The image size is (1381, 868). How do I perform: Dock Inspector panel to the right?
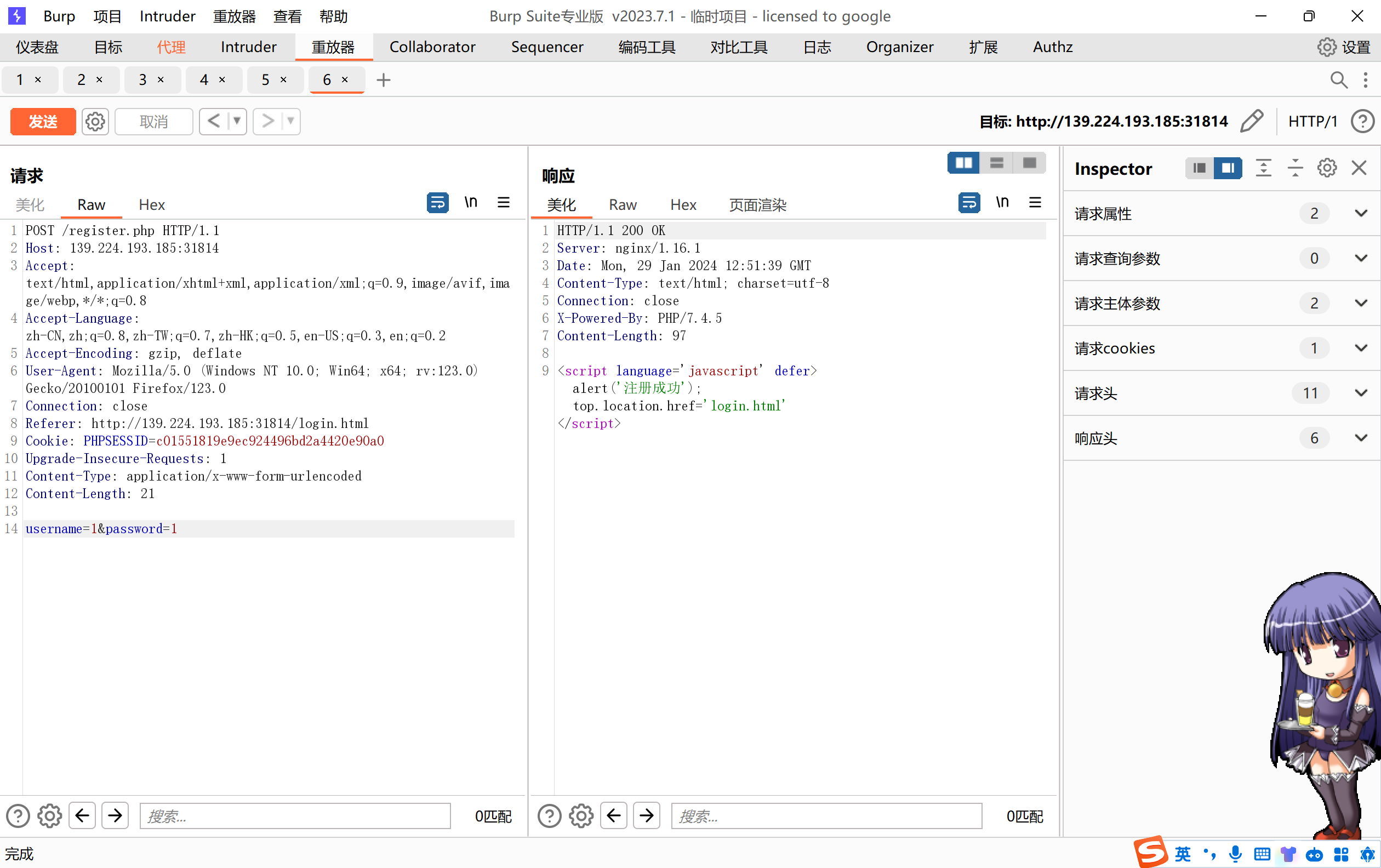point(1228,168)
